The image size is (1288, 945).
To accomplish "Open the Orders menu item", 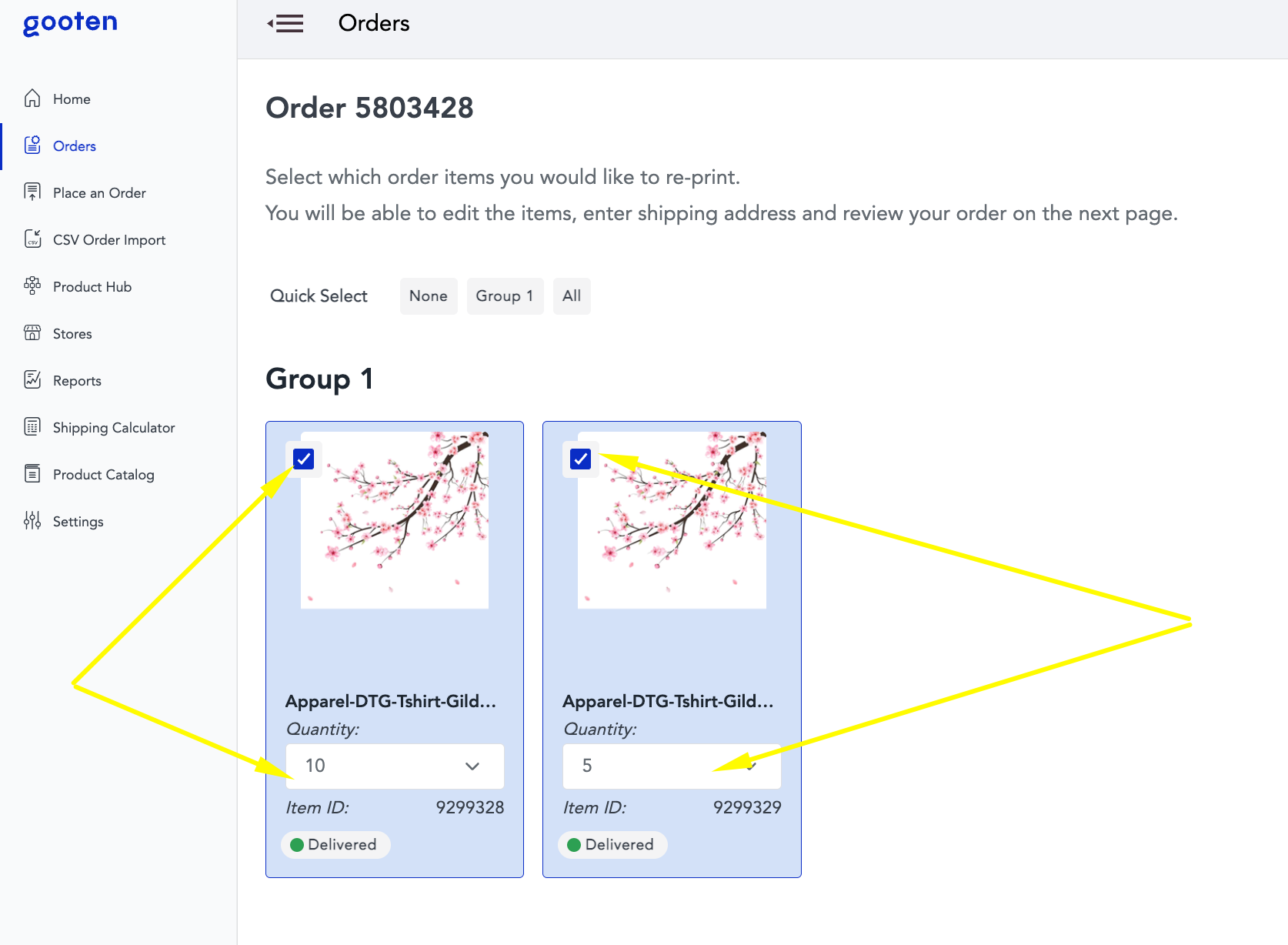I will (x=74, y=146).
